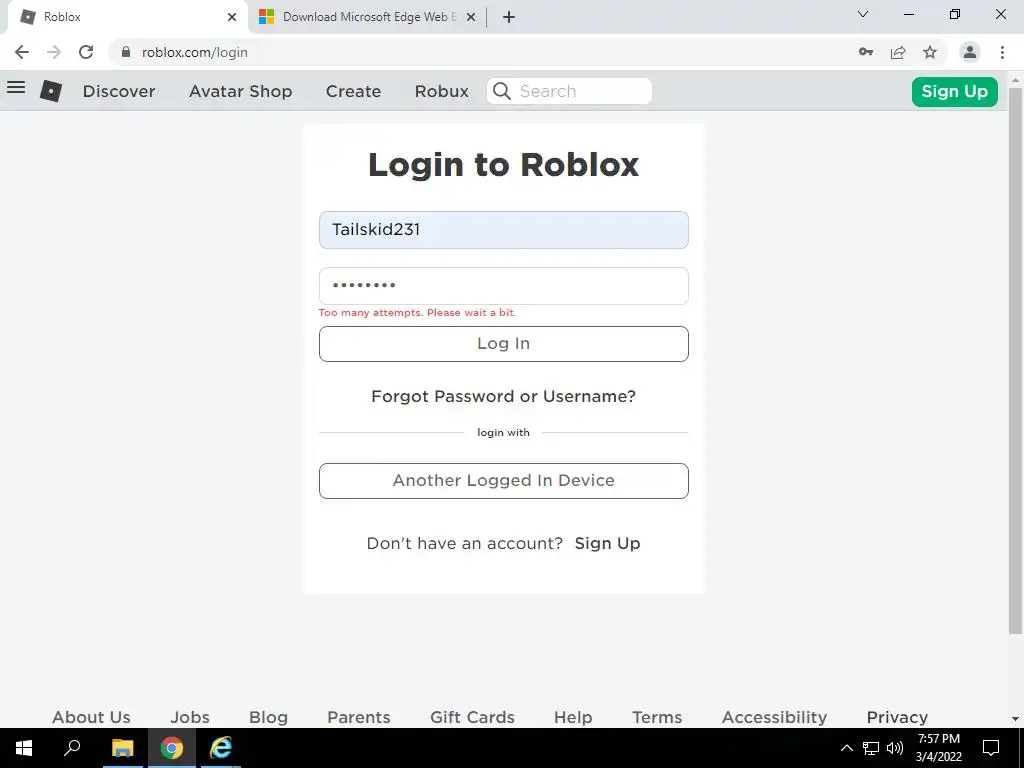Open the Roblox hamburger menu
Image resolution: width=1024 pixels, height=768 pixels.
[16, 88]
